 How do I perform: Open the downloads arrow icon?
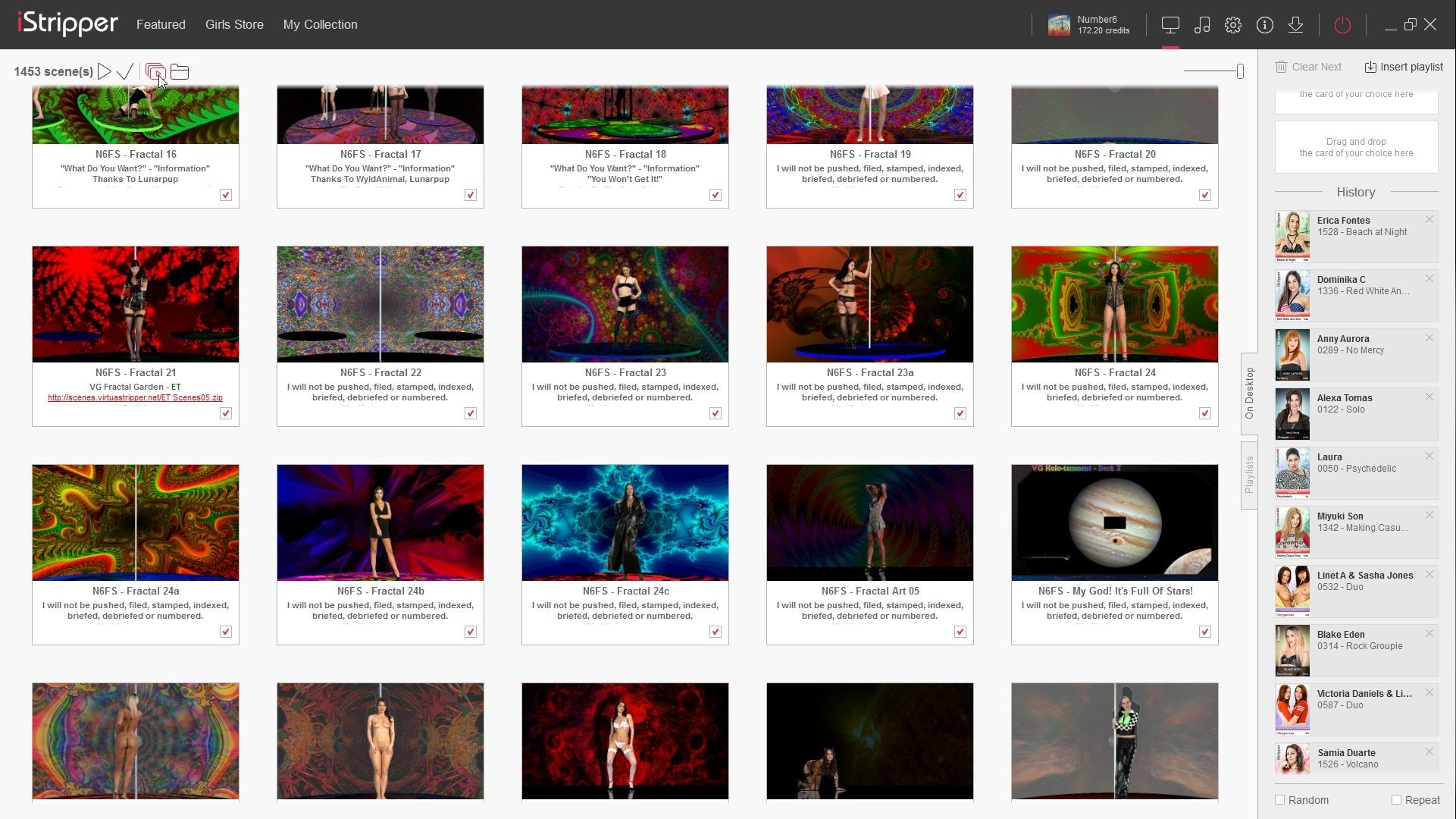[1296, 25]
